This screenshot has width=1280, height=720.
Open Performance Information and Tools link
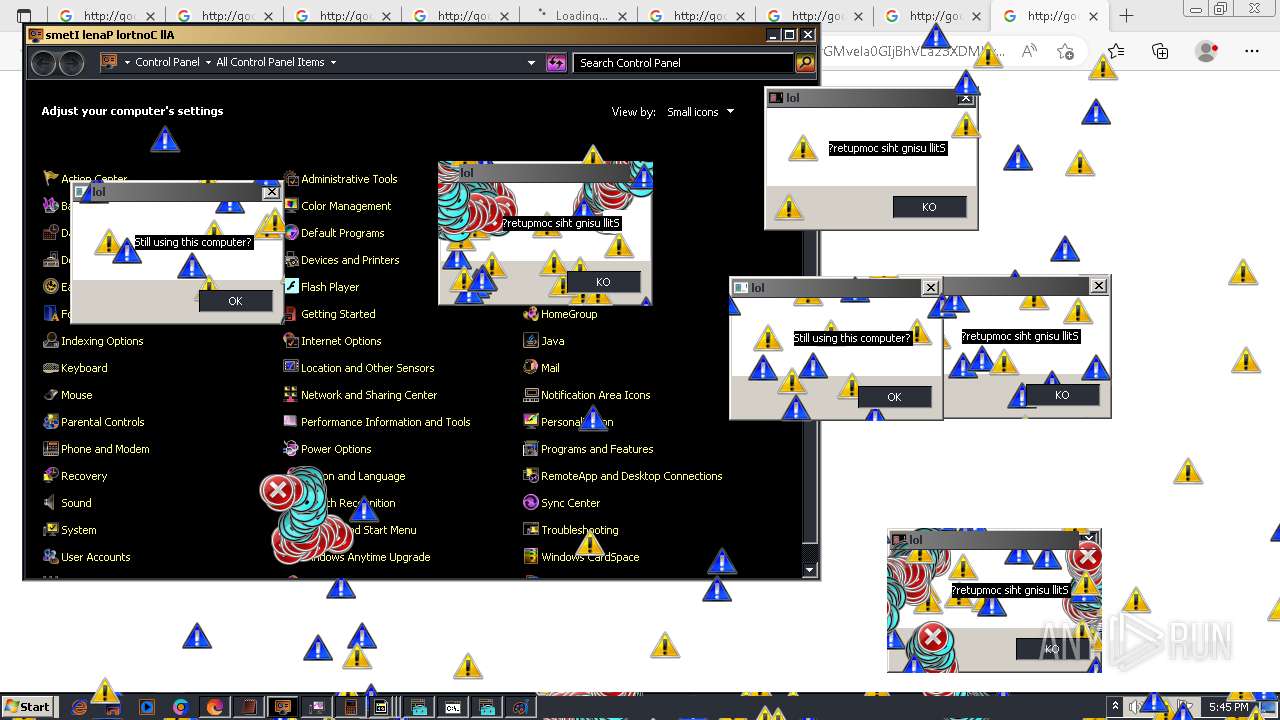pos(385,422)
